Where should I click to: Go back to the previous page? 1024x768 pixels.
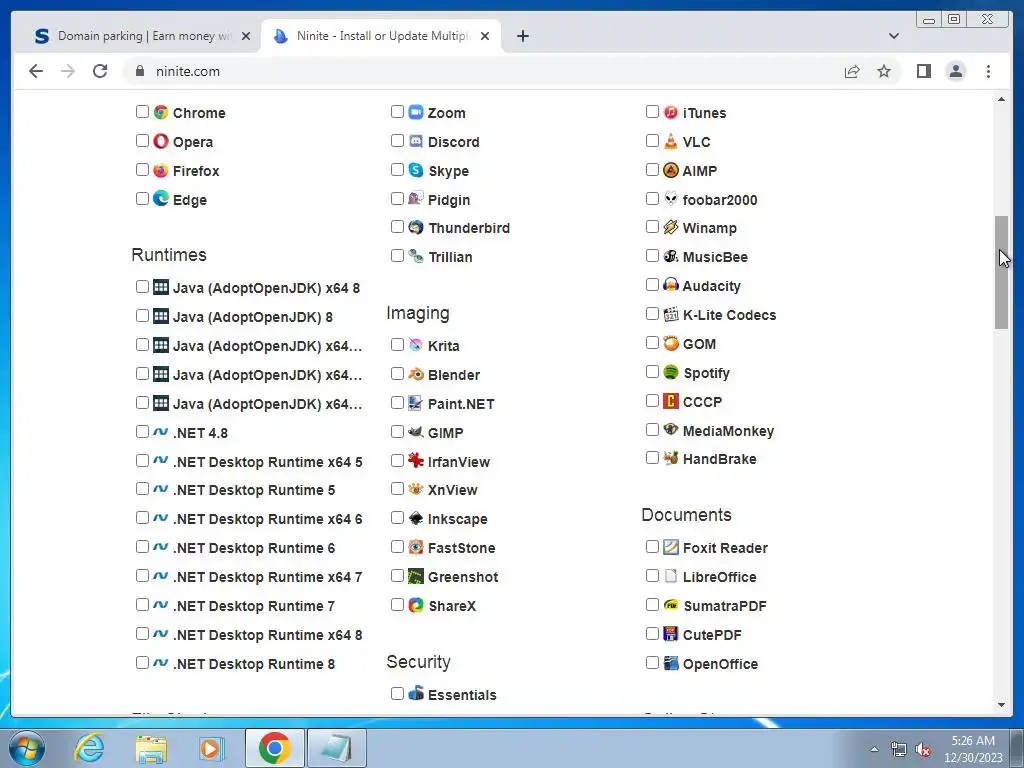pyautogui.click(x=36, y=71)
